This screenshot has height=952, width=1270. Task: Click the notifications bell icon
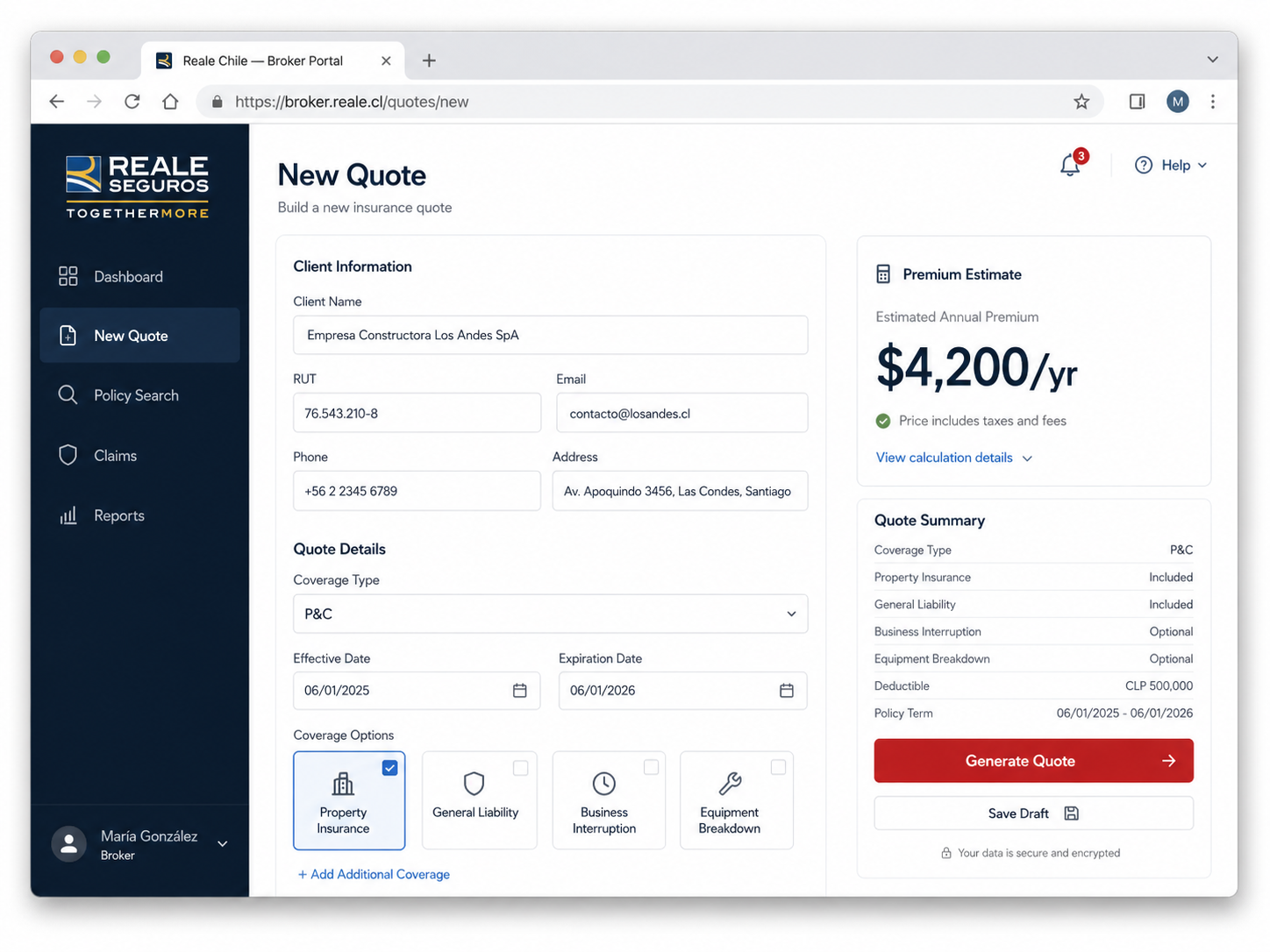pyautogui.click(x=1069, y=165)
